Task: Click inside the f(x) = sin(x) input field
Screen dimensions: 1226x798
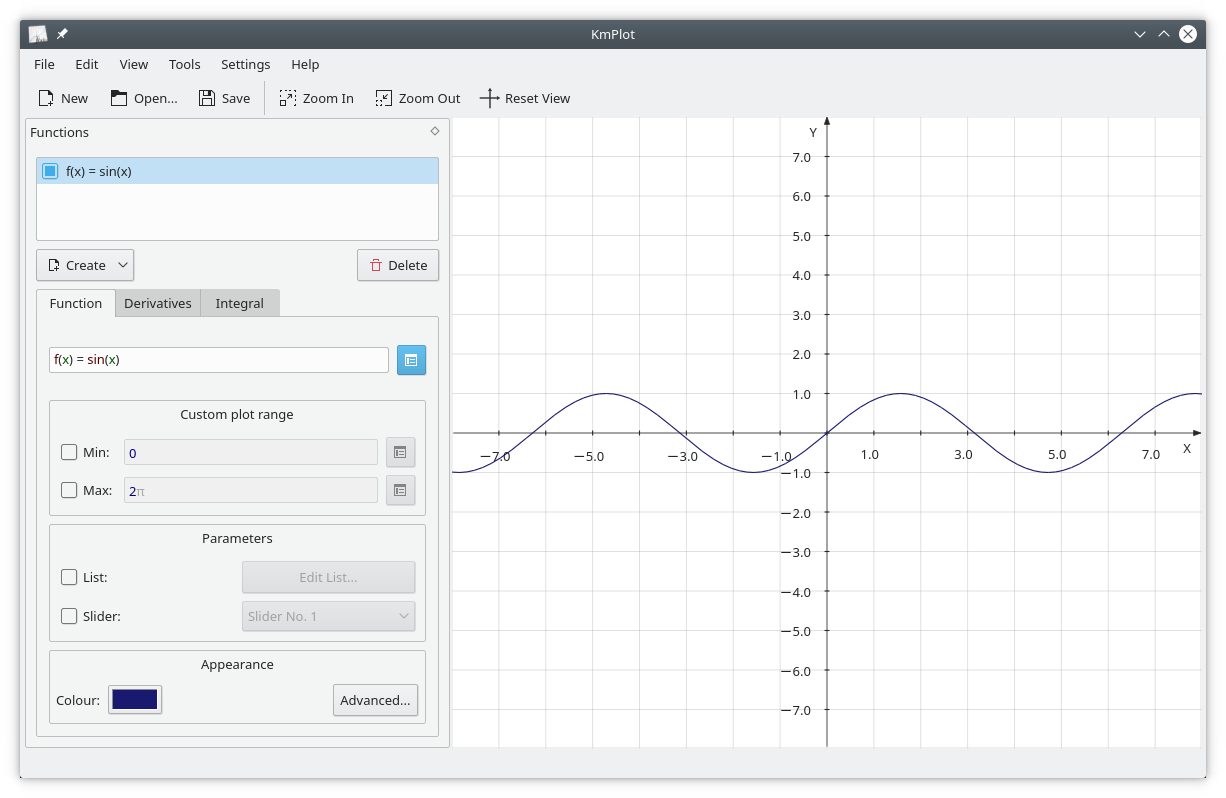Action: tap(218, 359)
